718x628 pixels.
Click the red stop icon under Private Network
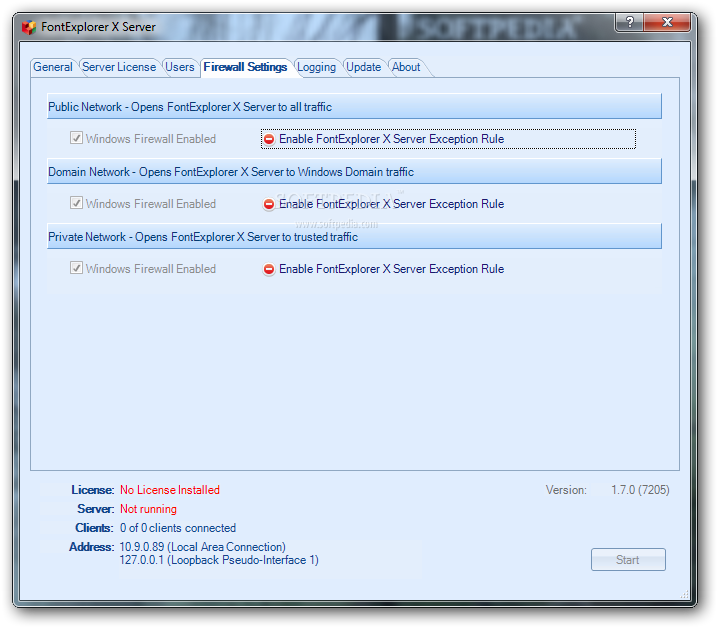click(269, 269)
